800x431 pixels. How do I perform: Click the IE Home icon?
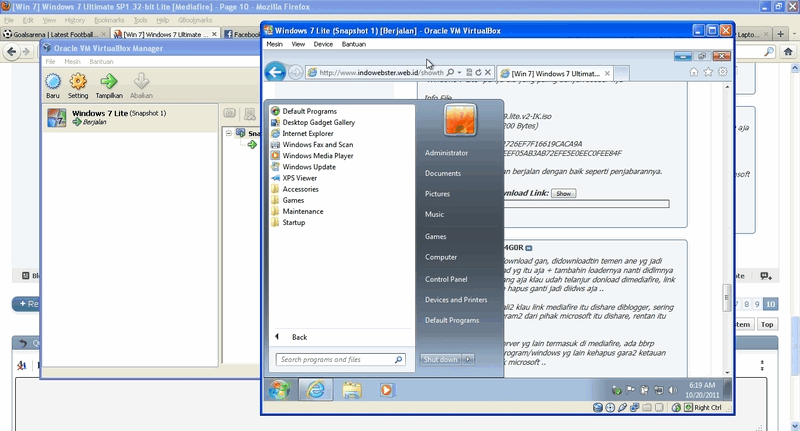click(x=694, y=72)
